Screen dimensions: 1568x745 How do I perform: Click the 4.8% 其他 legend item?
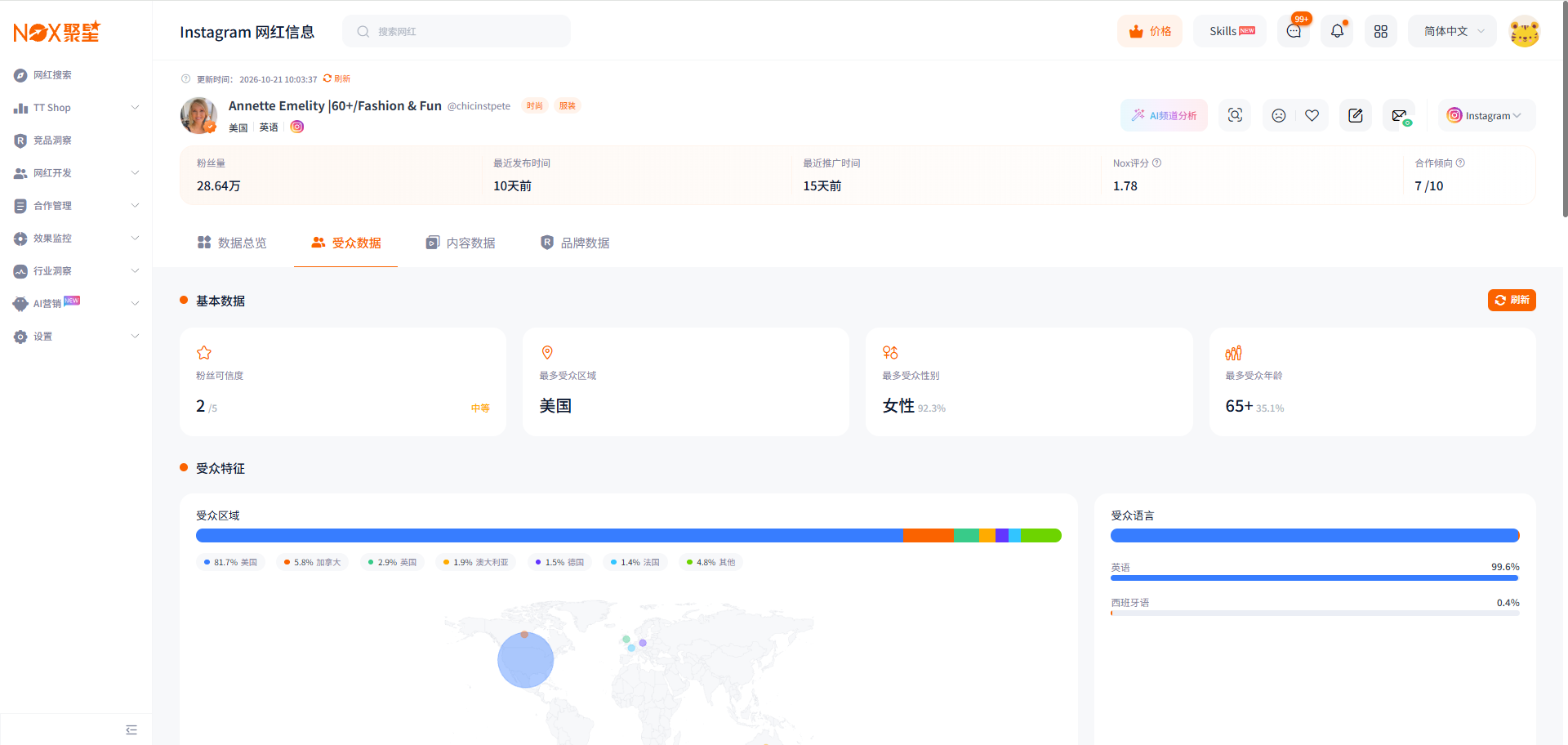pos(710,562)
